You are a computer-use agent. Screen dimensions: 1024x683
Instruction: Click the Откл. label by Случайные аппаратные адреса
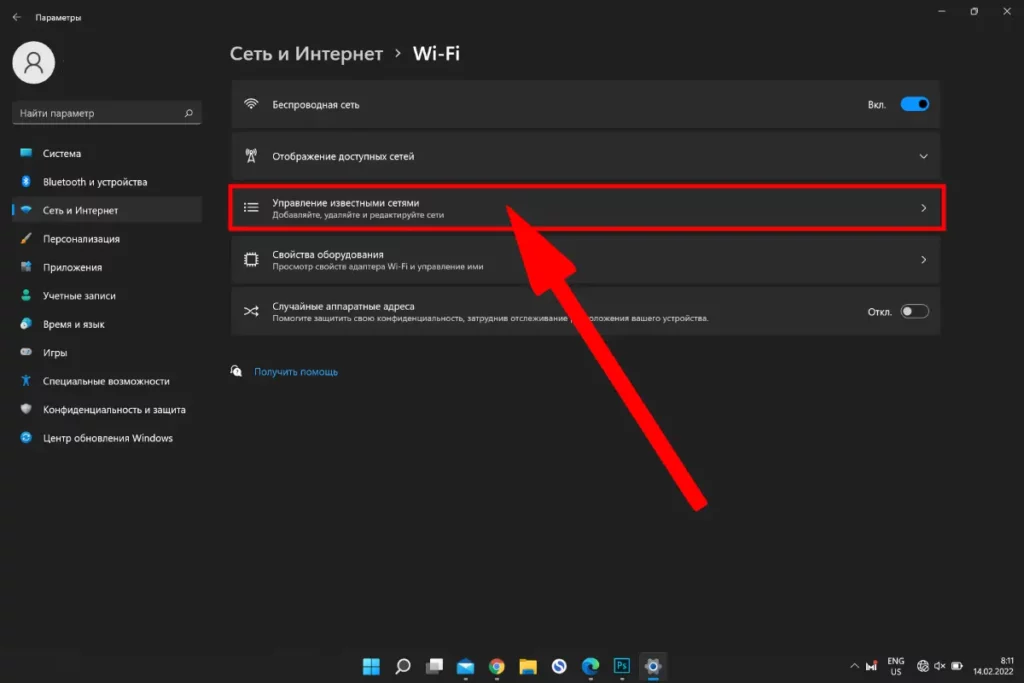coord(879,312)
